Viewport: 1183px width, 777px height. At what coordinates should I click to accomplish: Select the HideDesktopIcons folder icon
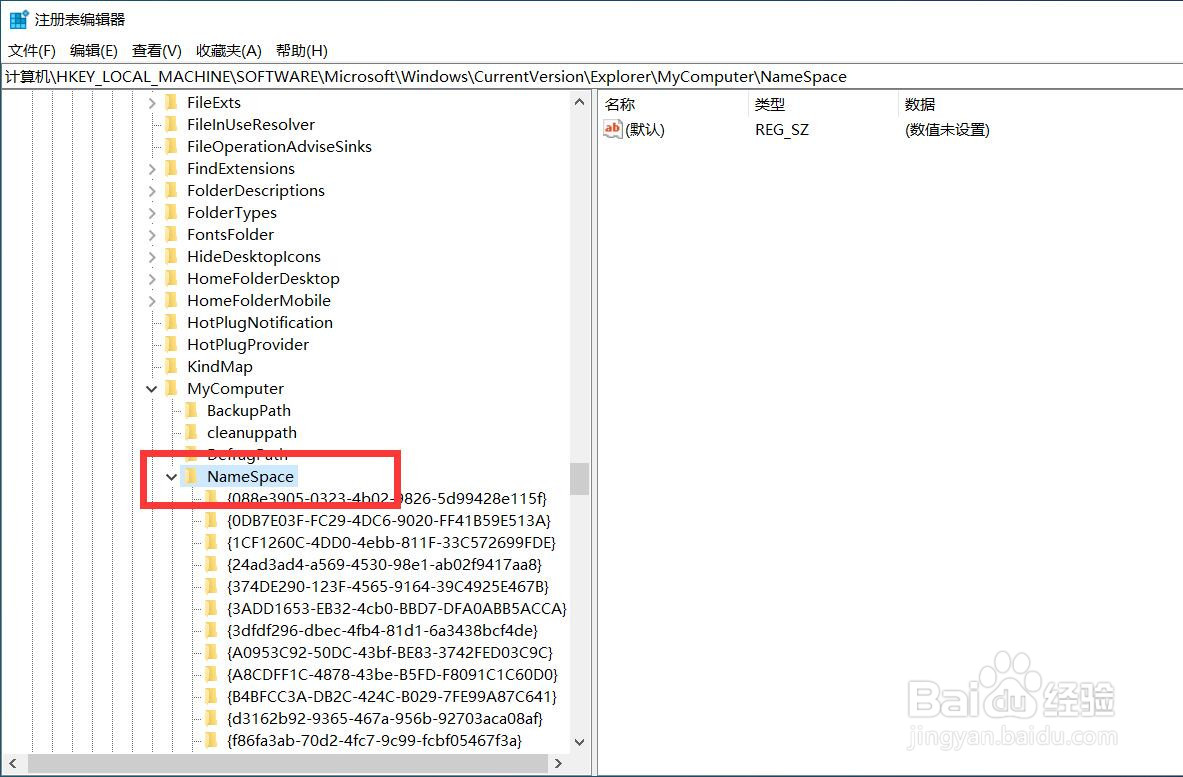coord(172,256)
